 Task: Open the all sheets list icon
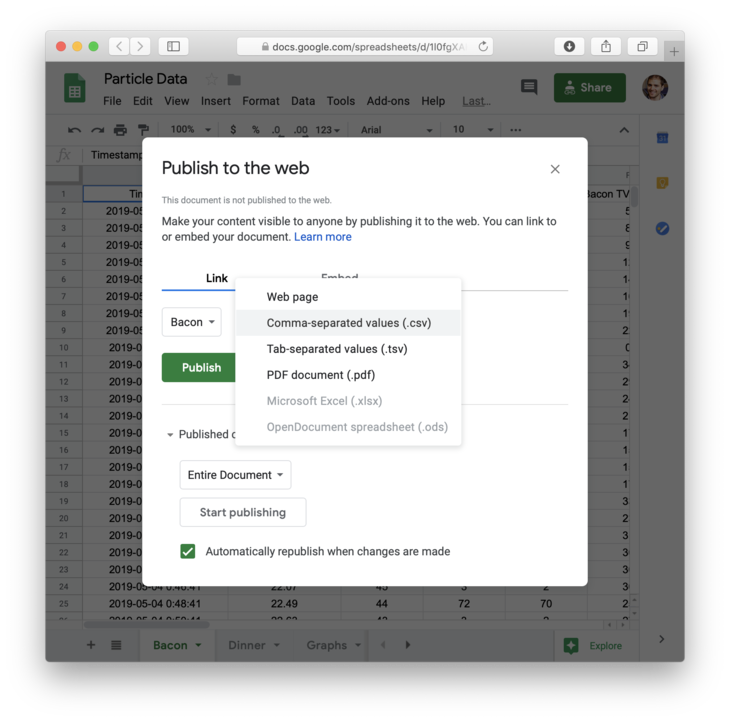116,645
